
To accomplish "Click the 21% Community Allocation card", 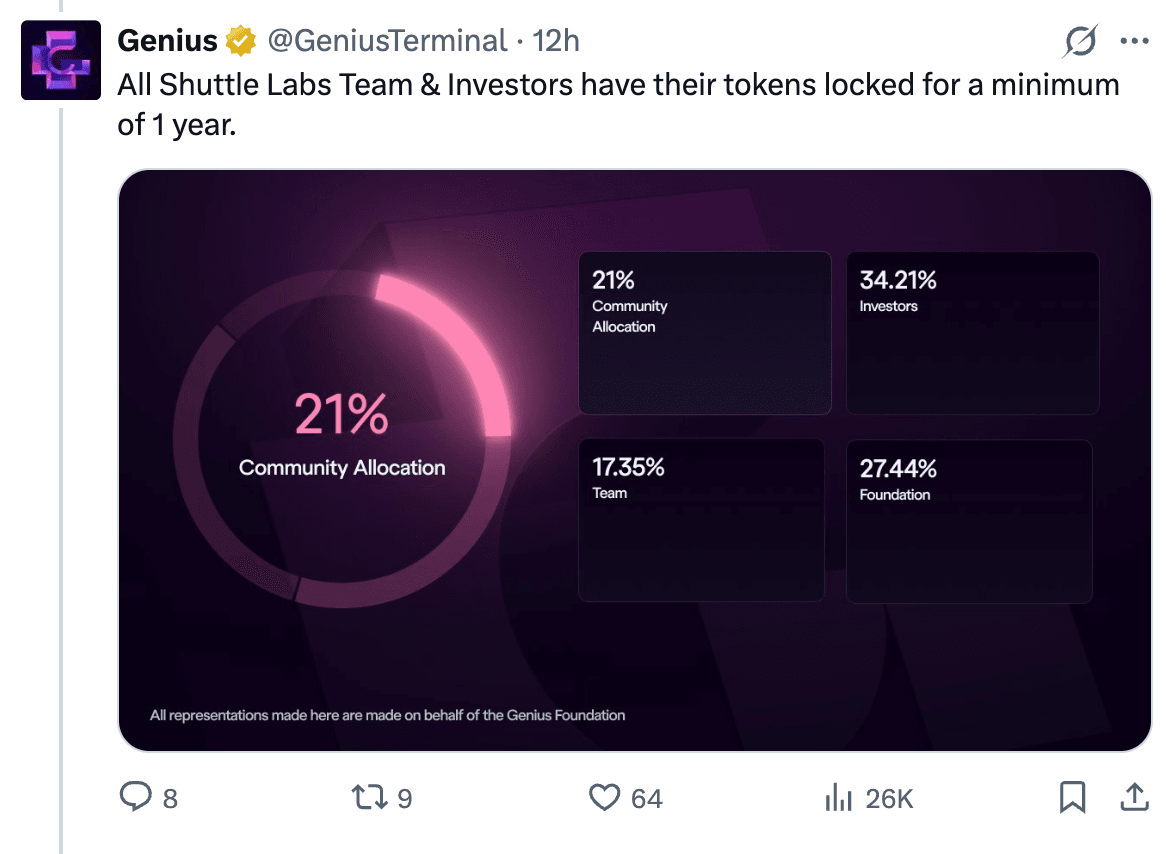I will (x=704, y=332).
